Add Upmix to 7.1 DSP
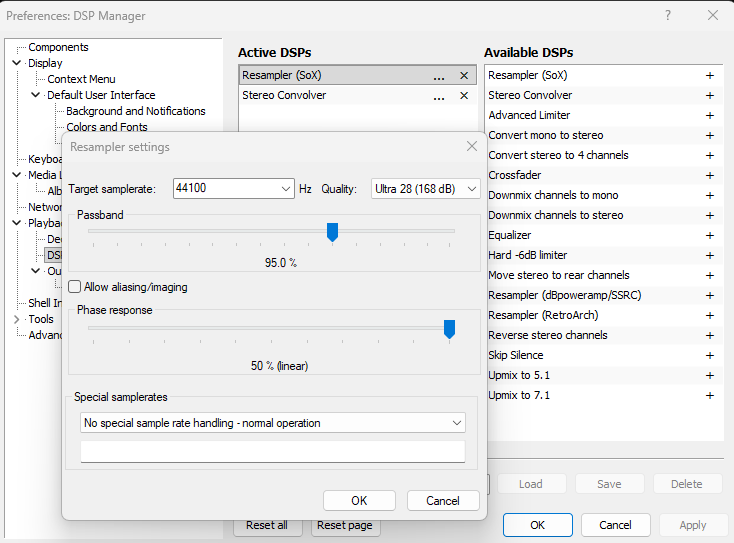This screenshot has width=734, height=543. tap(710, 396)
